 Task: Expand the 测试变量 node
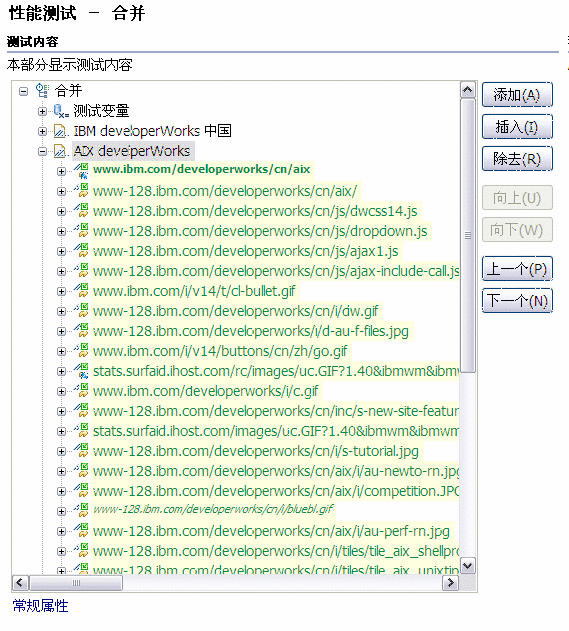pos(42,111)
